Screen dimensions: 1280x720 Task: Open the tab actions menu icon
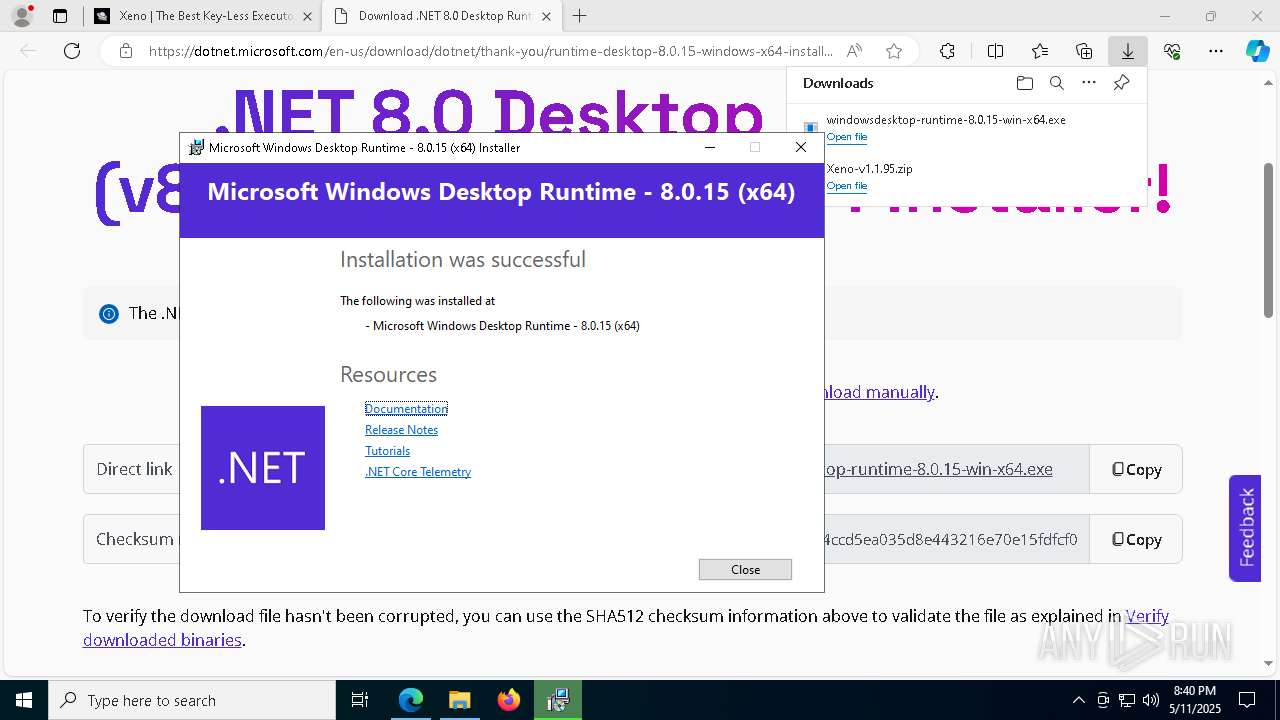(60, 16)
